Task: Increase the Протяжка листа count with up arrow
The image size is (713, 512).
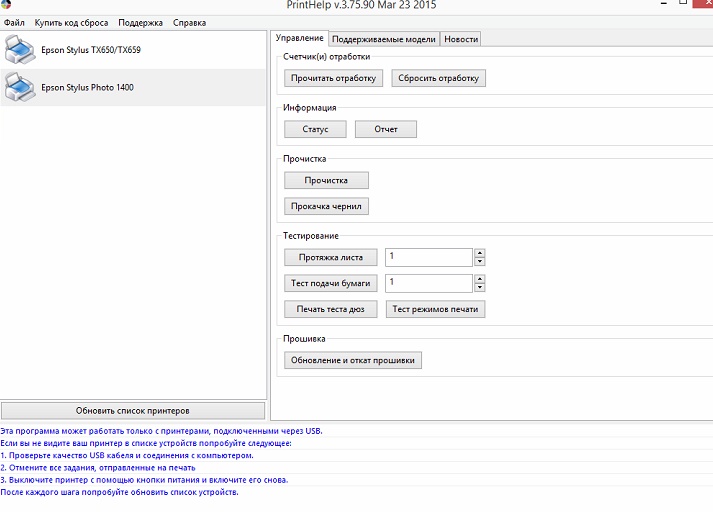Action: [x=480, y=253]
